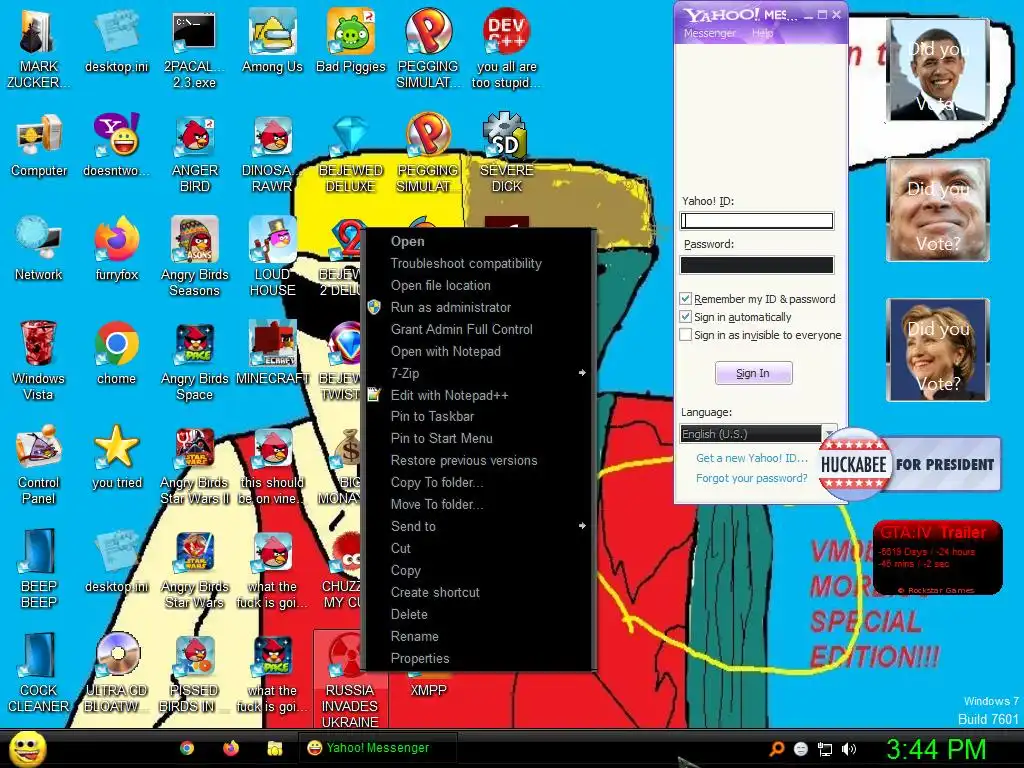This screenshot has height=768, width=1024.
Task: Select the SEVERE DICK gear icon
Action: (x=507, y=153)
